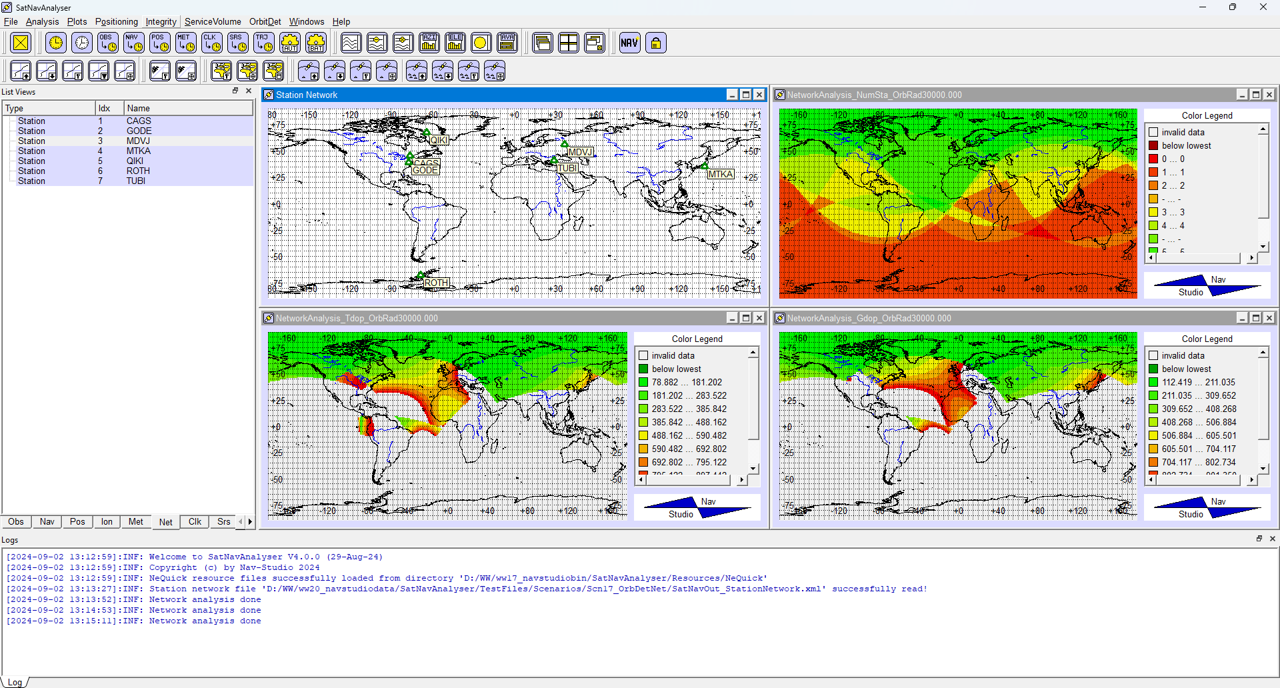Click the yellow crossed-box icon in toolbar
This screenshot has height=688, width=1280.
click(20, 43)
